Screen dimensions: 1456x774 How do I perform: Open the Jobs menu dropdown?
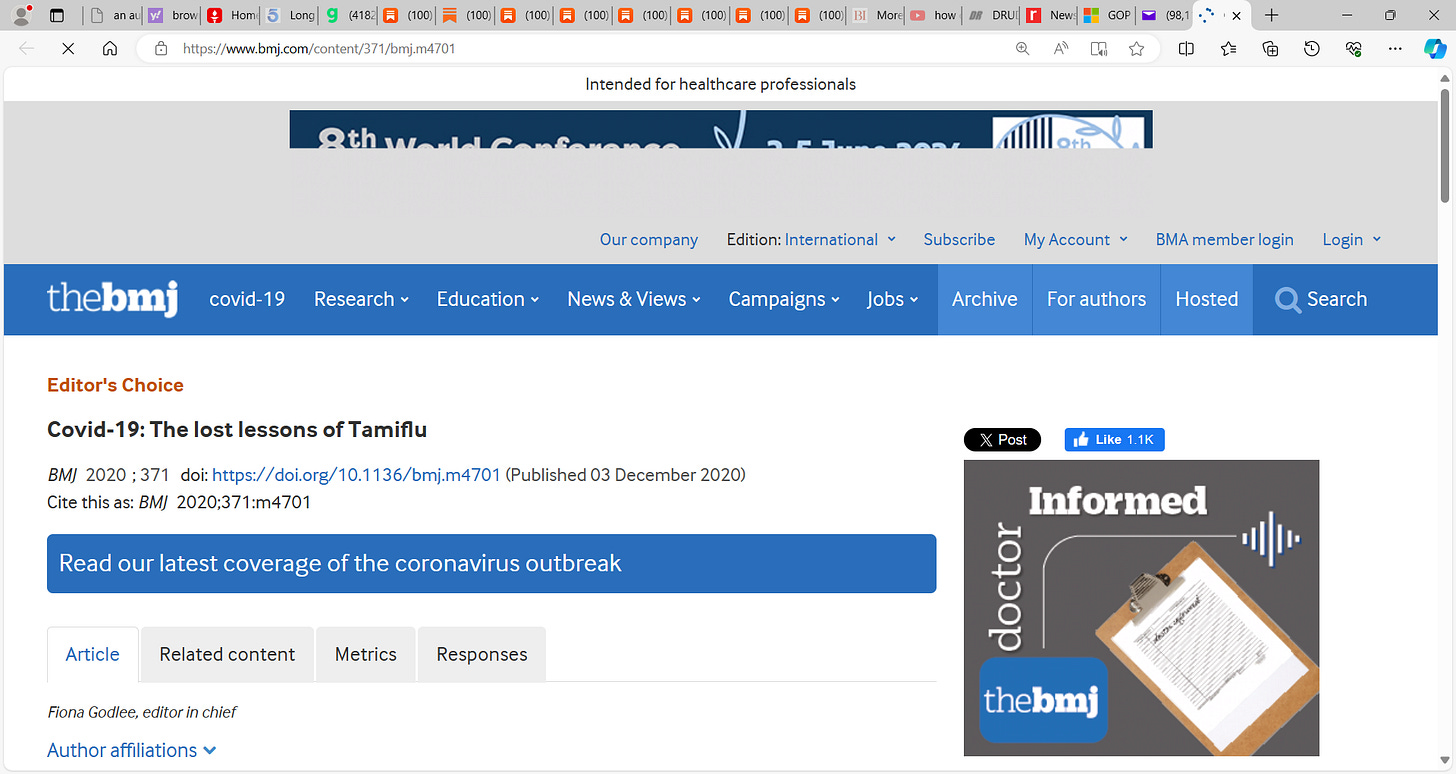(893, 299)
